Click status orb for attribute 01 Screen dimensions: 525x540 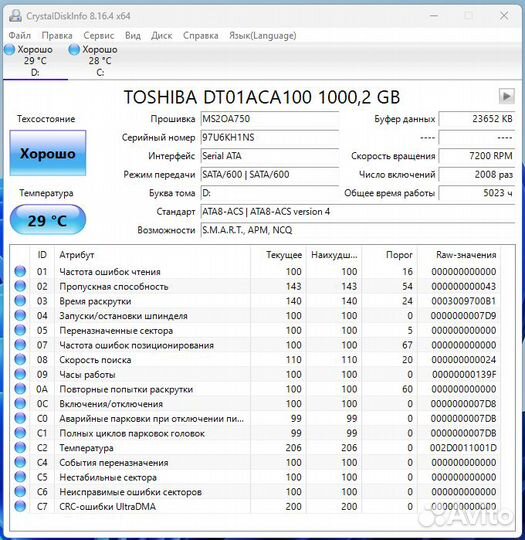pos(20,271)
